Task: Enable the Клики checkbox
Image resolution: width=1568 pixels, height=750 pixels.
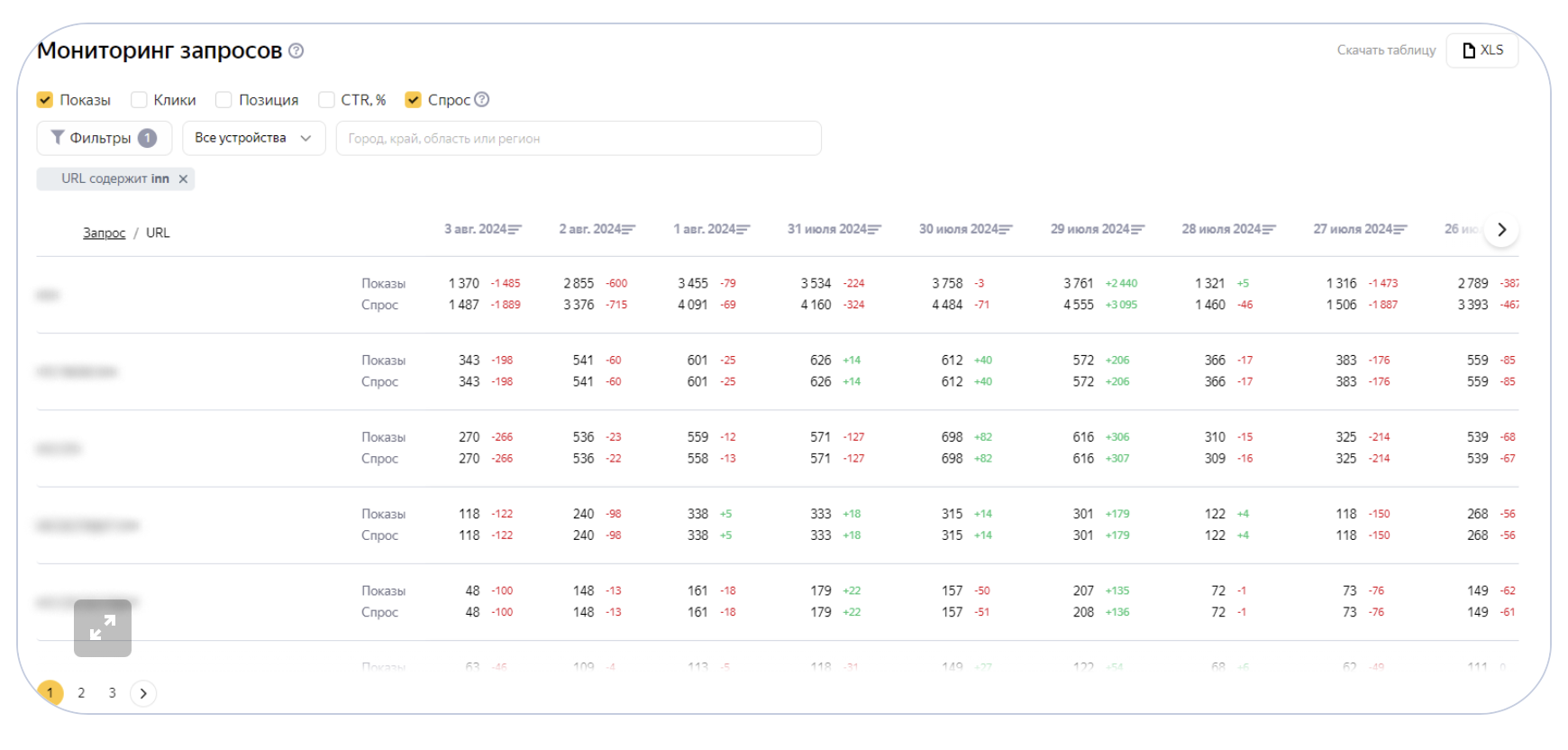Action: coord(139,100)
